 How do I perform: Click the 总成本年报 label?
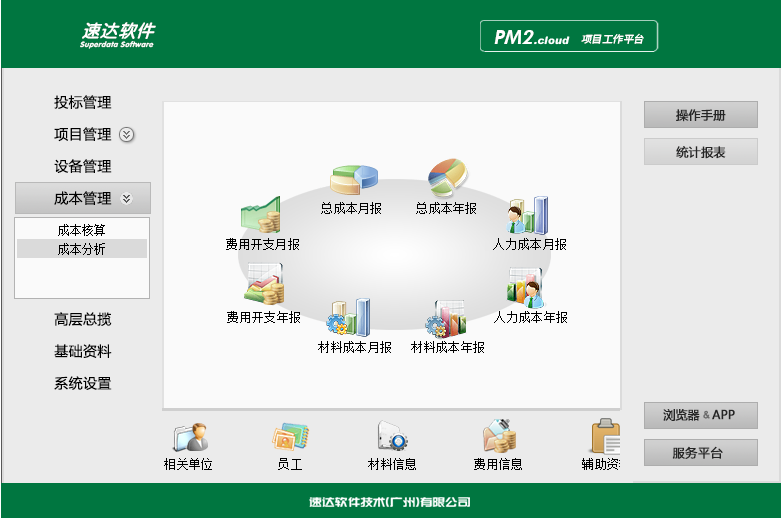(x=446, y=208)
